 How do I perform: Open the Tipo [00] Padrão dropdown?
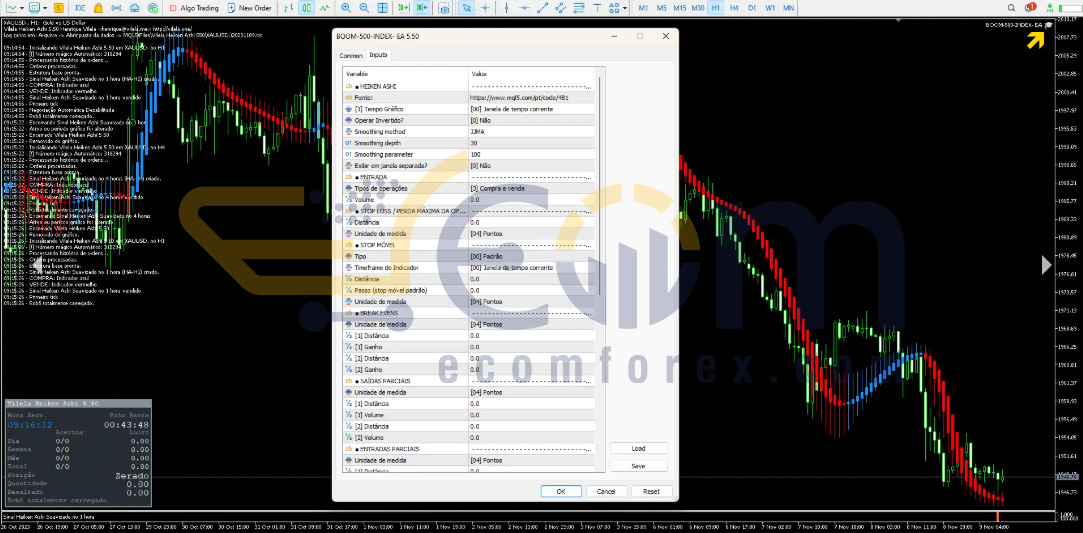[x=531, y=256]
